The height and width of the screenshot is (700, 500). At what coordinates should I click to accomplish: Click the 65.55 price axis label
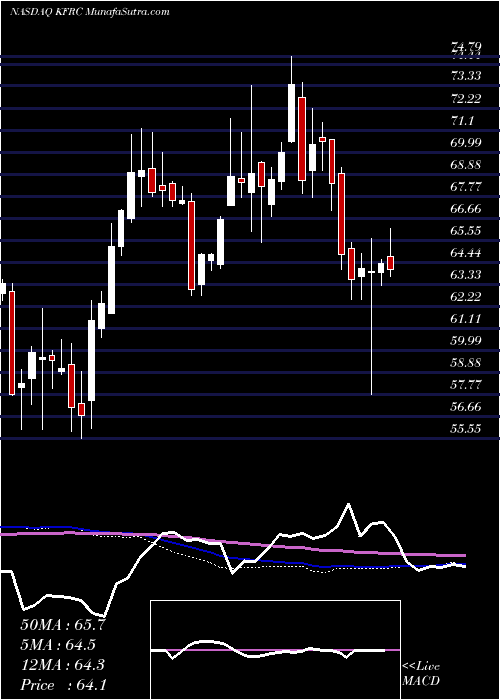(466, 231)
